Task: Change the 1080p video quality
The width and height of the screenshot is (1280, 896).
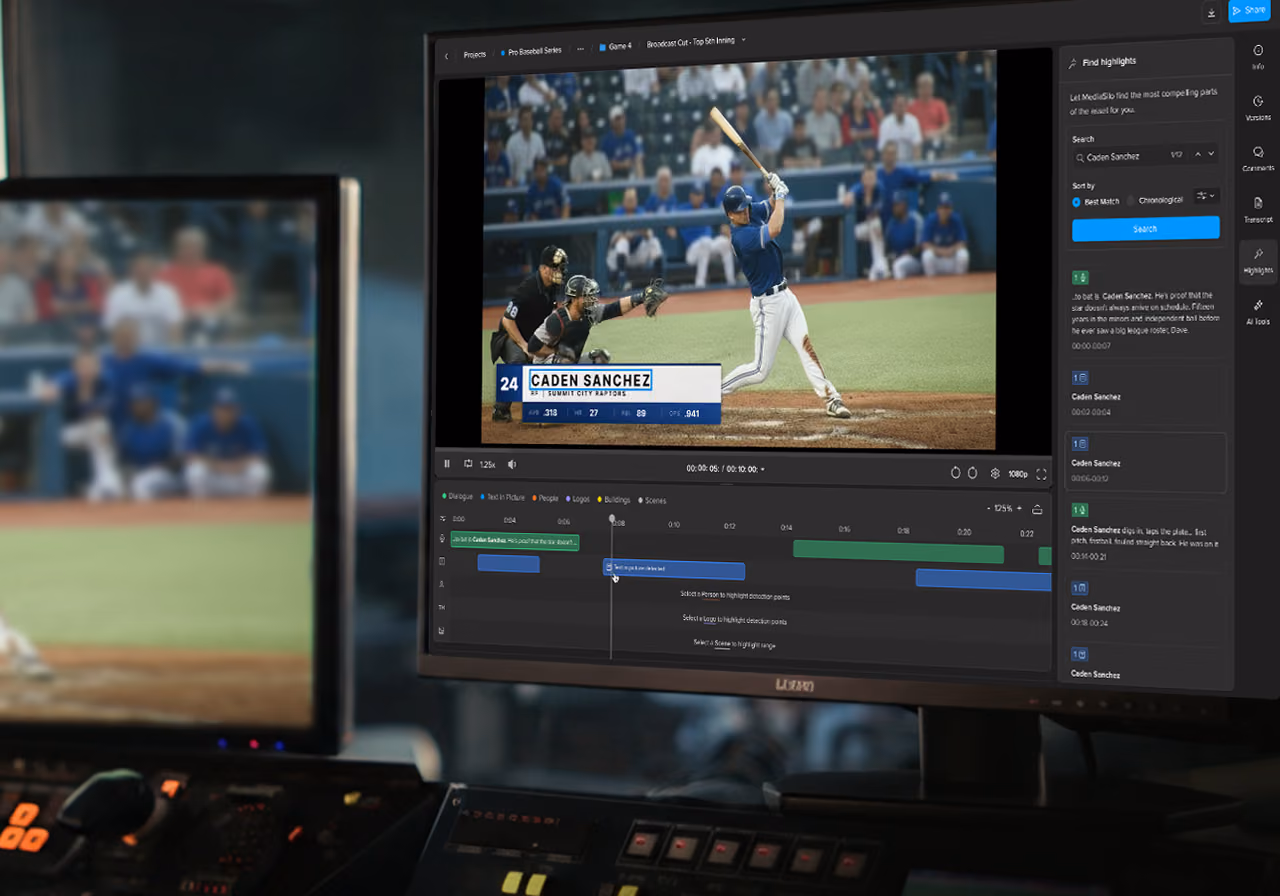Action: tap(1018, 474)
